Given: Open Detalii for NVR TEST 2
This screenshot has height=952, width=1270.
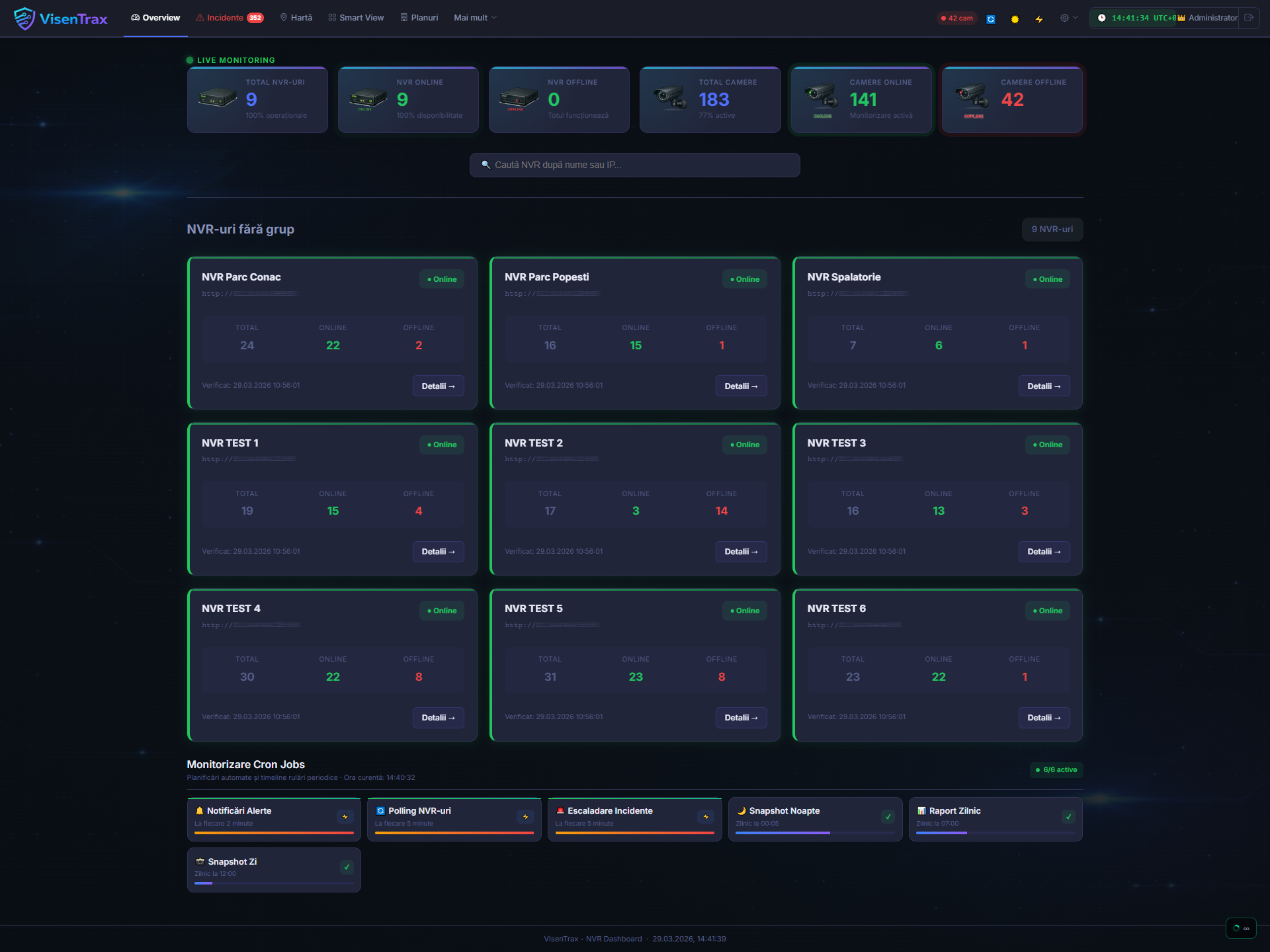Looking at the screenshot, I should (741, 552).
